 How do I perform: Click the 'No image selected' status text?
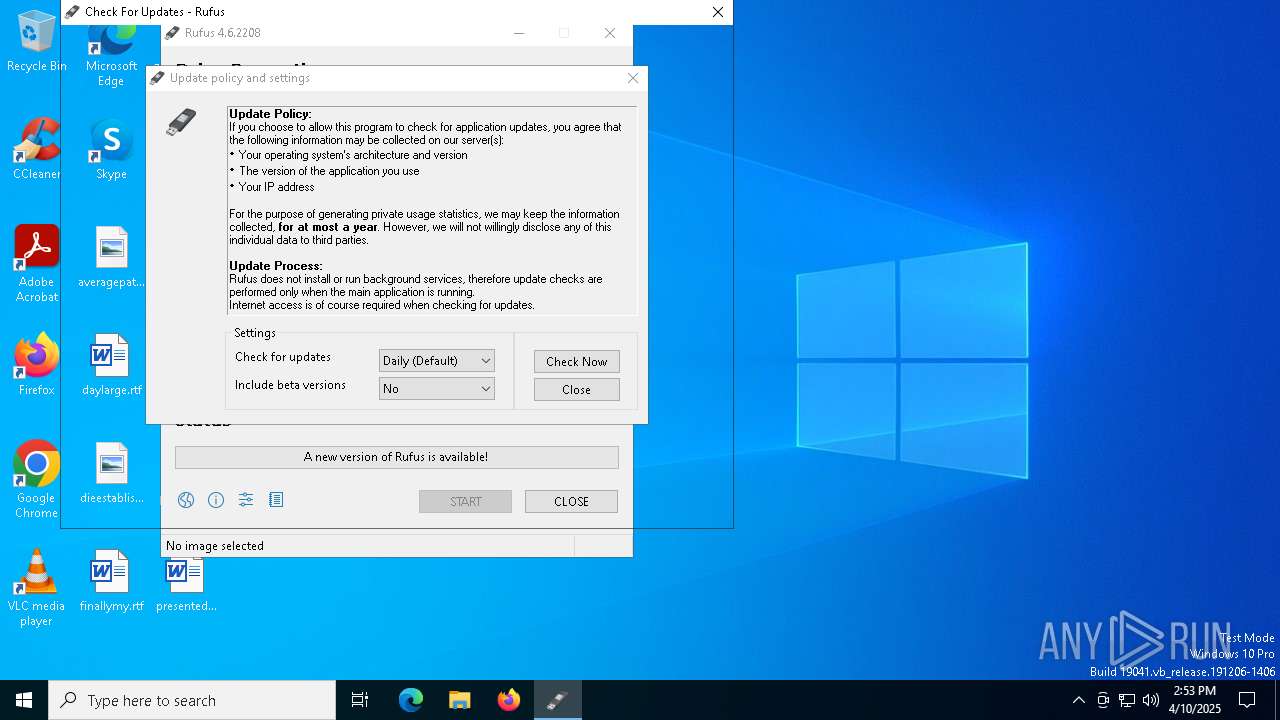[x=215, y=546]
